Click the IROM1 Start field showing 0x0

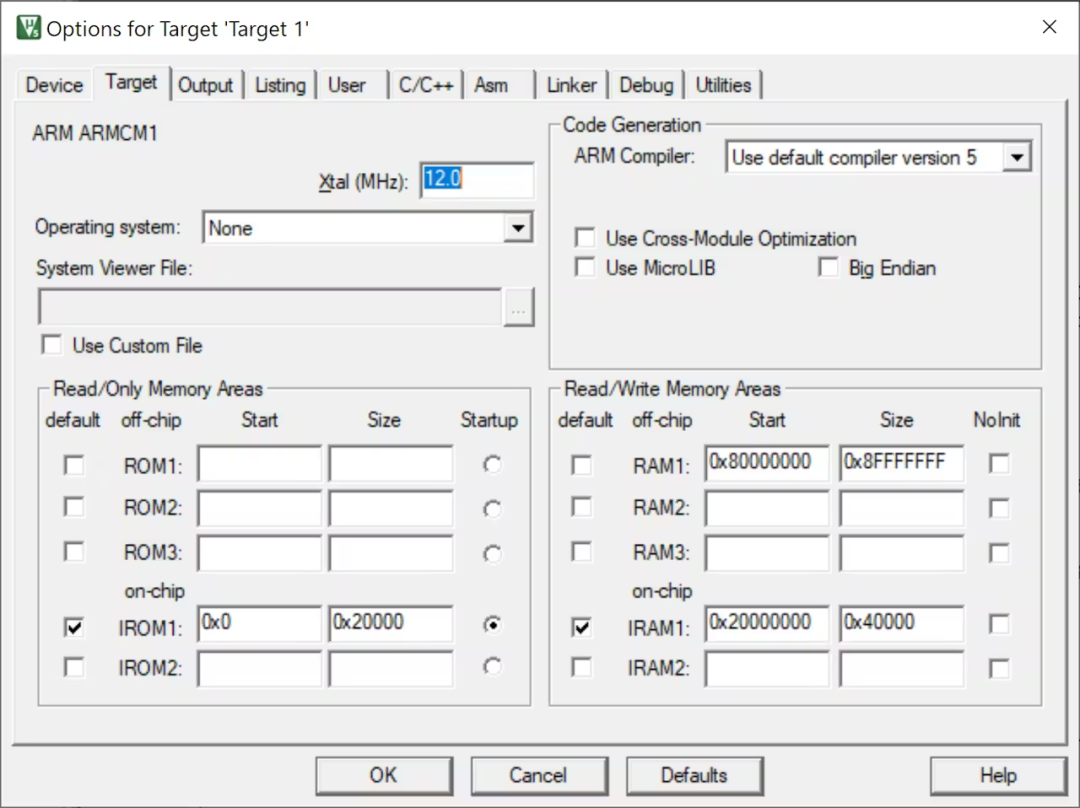tap(260, 624)
